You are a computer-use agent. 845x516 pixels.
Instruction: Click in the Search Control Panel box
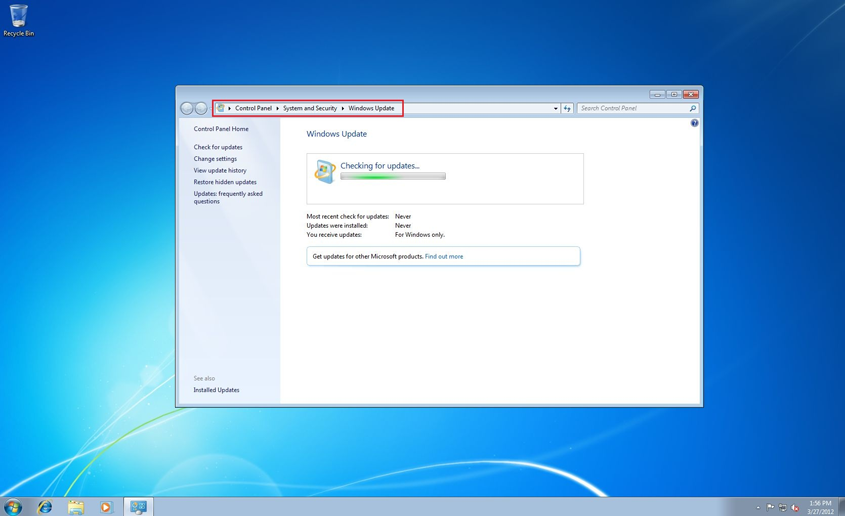(x=630, y=108)
